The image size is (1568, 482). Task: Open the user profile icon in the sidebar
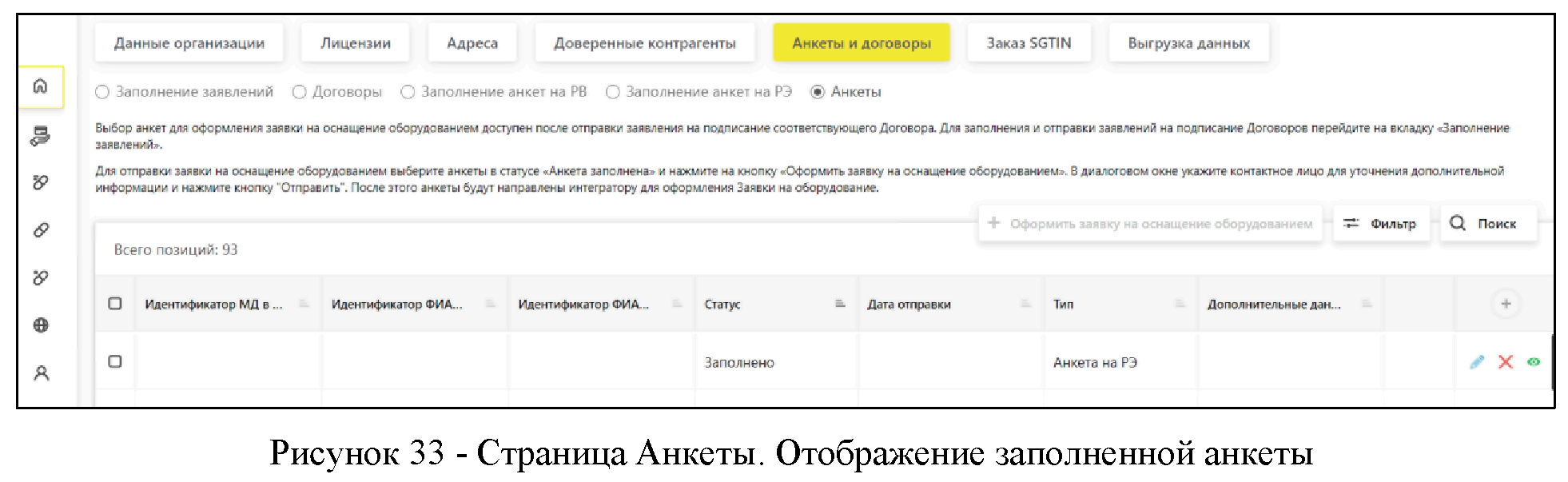[x=41, y=373]
